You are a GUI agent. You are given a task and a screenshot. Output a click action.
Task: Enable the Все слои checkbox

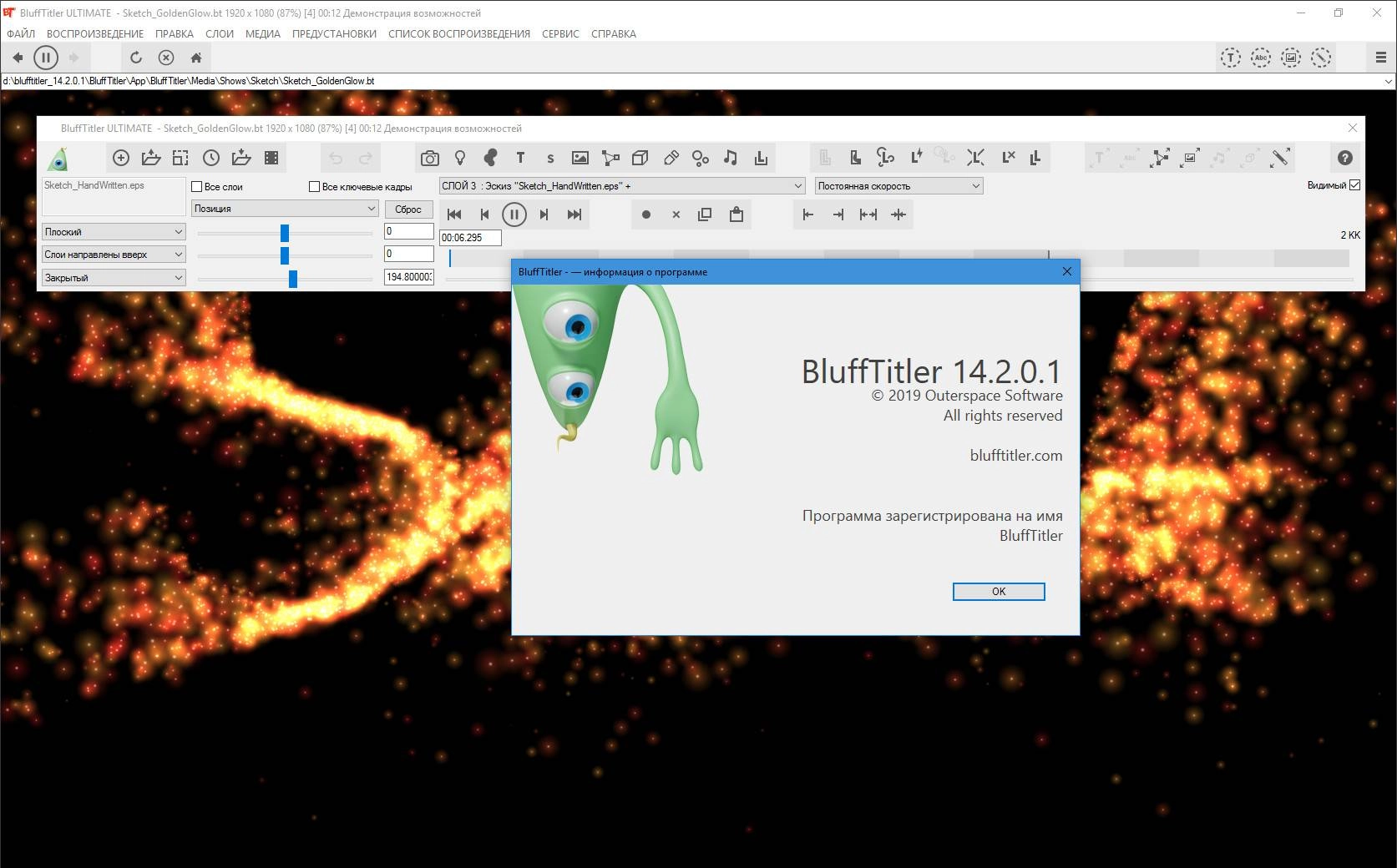pos(197,187)
